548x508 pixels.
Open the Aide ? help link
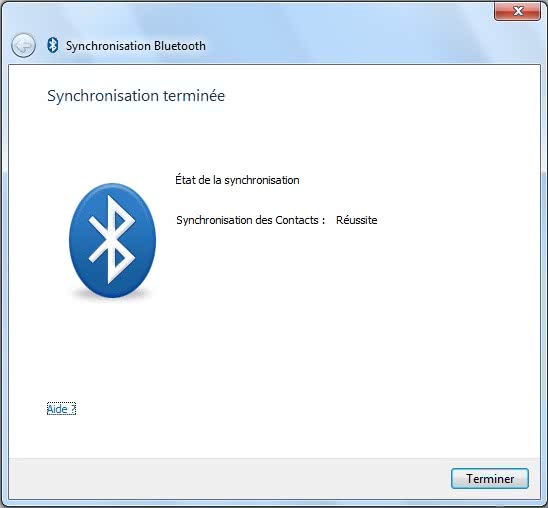click(x=61, y=409)
